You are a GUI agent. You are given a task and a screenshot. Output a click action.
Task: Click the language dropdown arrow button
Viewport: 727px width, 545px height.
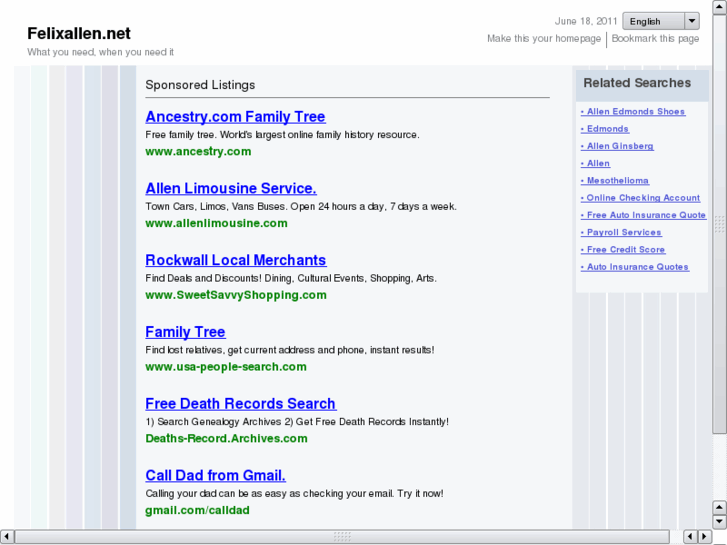692,21
